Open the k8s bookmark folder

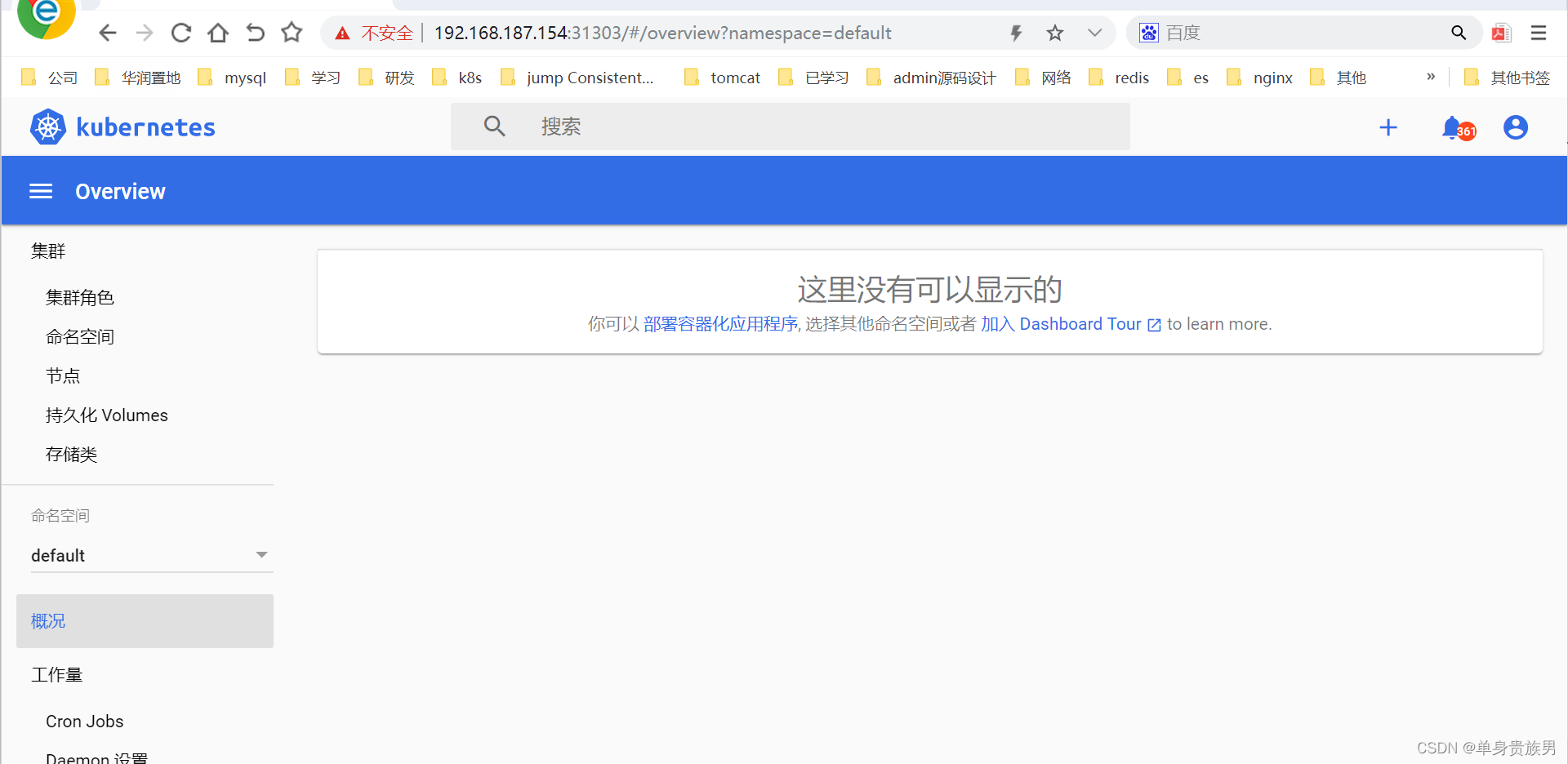457,78
